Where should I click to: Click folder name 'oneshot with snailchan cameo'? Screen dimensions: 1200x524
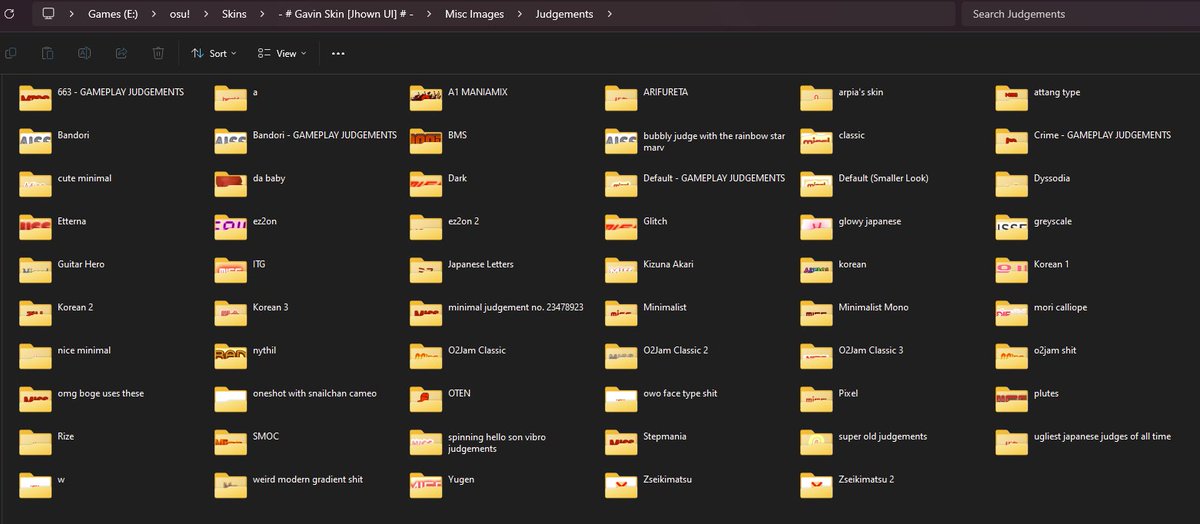pyautogui.click(x=315, y=394)
